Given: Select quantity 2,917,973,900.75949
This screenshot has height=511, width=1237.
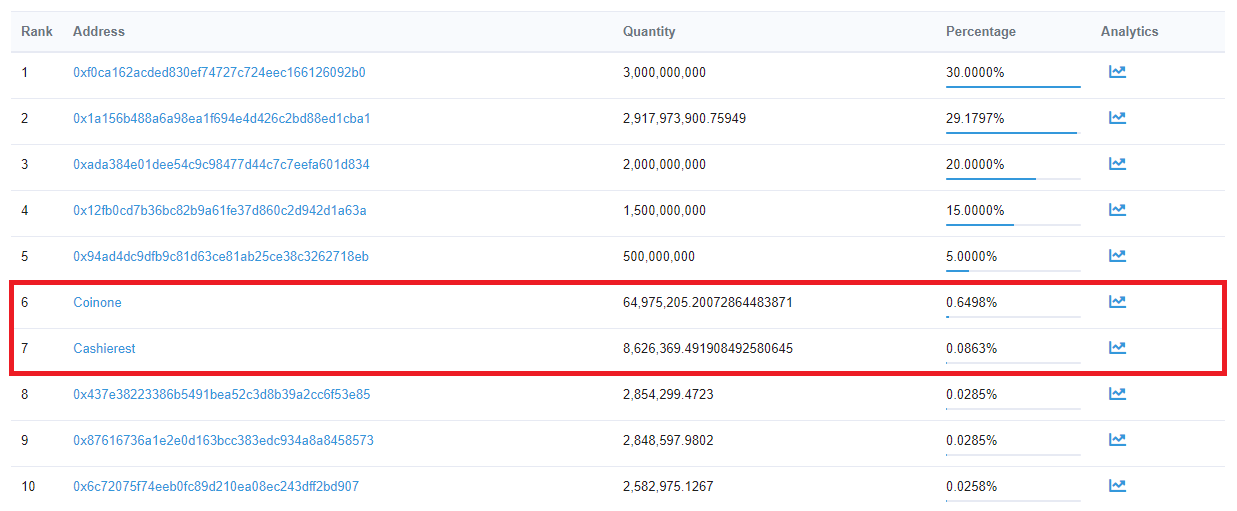Looking at the screenshot, I should pyautogui.click(x=684, y=119).
